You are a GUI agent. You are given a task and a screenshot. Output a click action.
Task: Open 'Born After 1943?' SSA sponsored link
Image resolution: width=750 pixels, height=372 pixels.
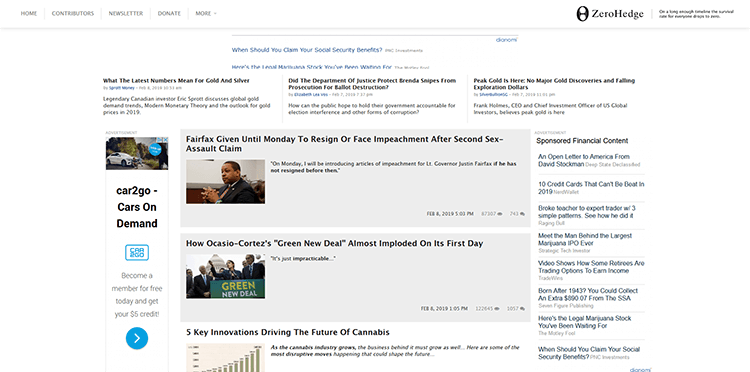[588, 295]
